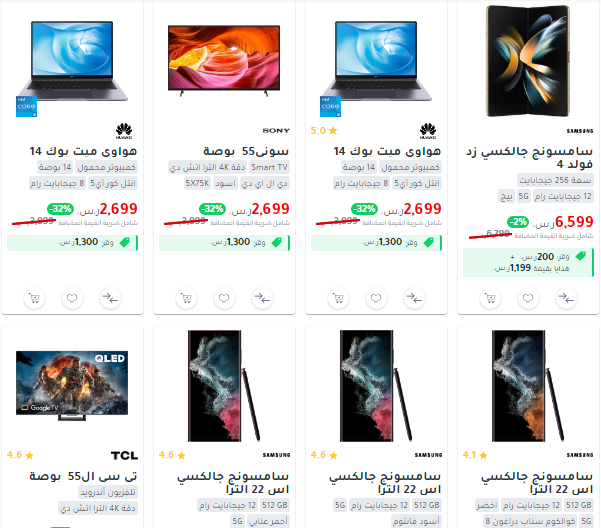Viewport: 601px width, 528px height.
Task: Click the 5G tag on Z Fold 4
Action: pyautogui.click(x=523, y=197)
